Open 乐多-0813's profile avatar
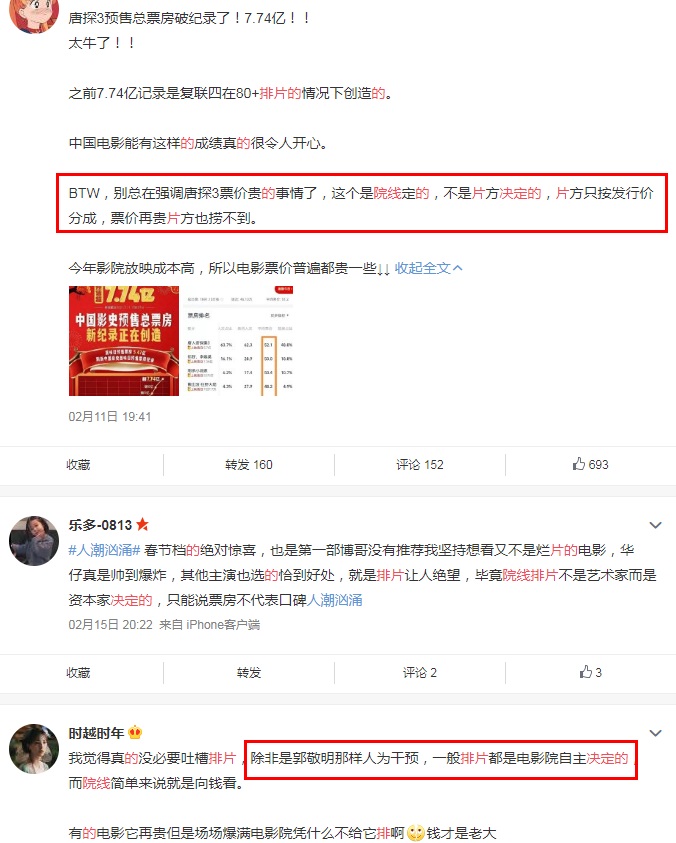 pyautogui.click(x=34, y=540)
